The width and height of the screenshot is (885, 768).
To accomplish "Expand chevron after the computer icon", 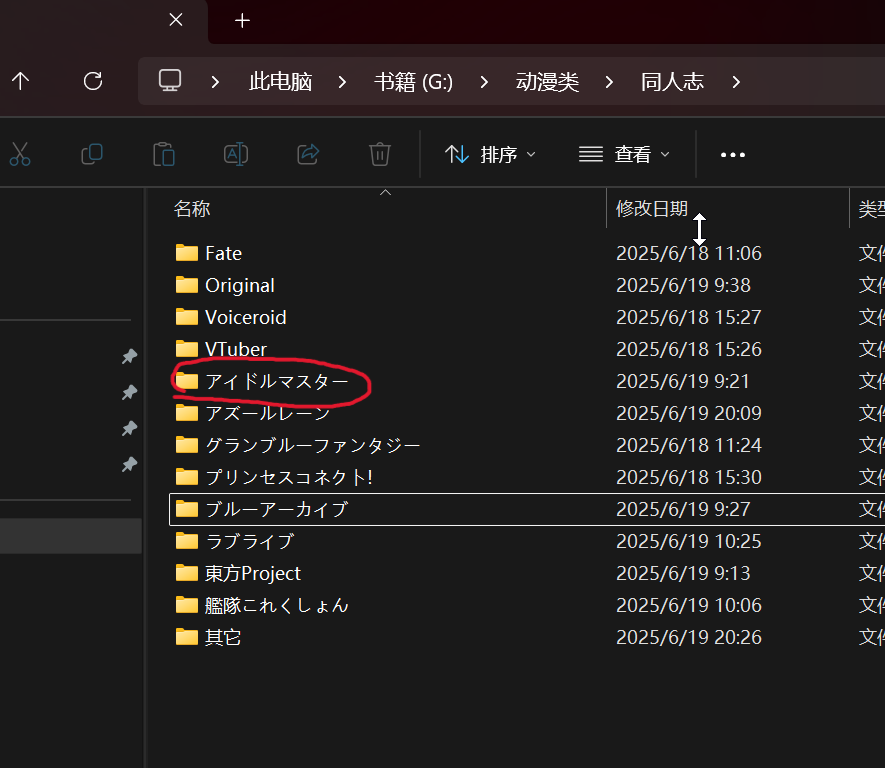I will [x=215, y=82].
